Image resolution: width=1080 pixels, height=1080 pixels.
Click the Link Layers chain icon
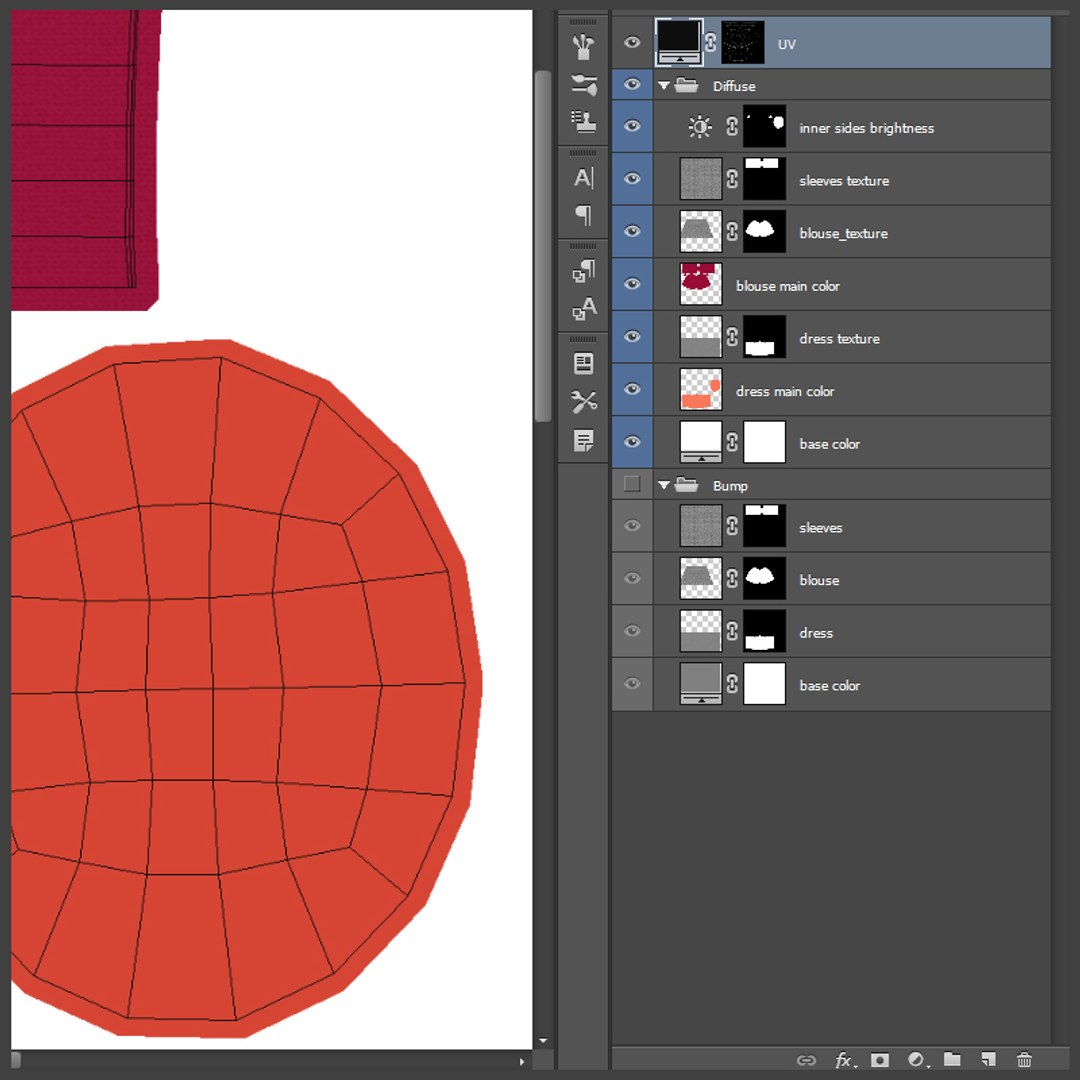pos(806,1060)
